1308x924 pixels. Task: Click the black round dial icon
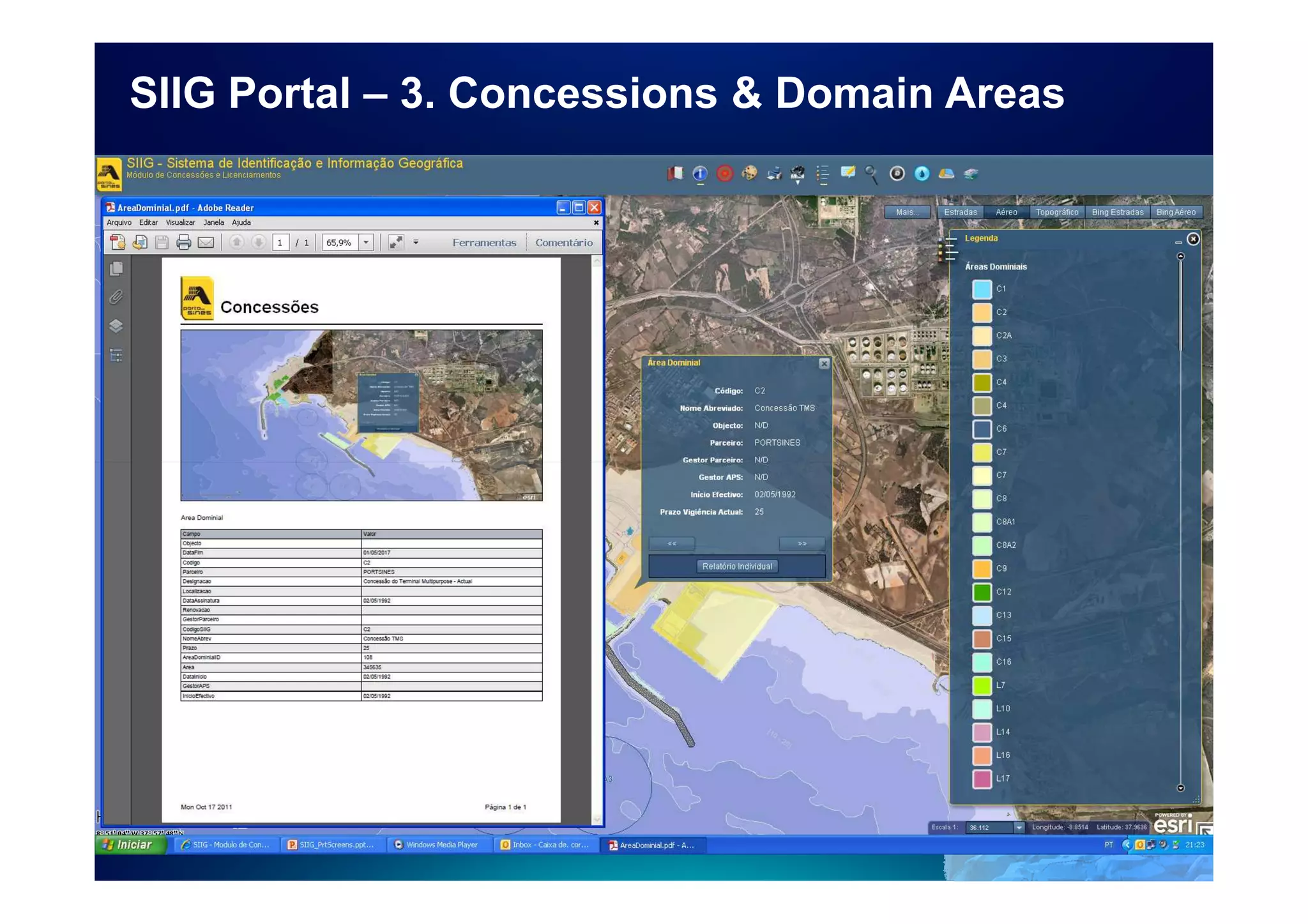point(897,174)
